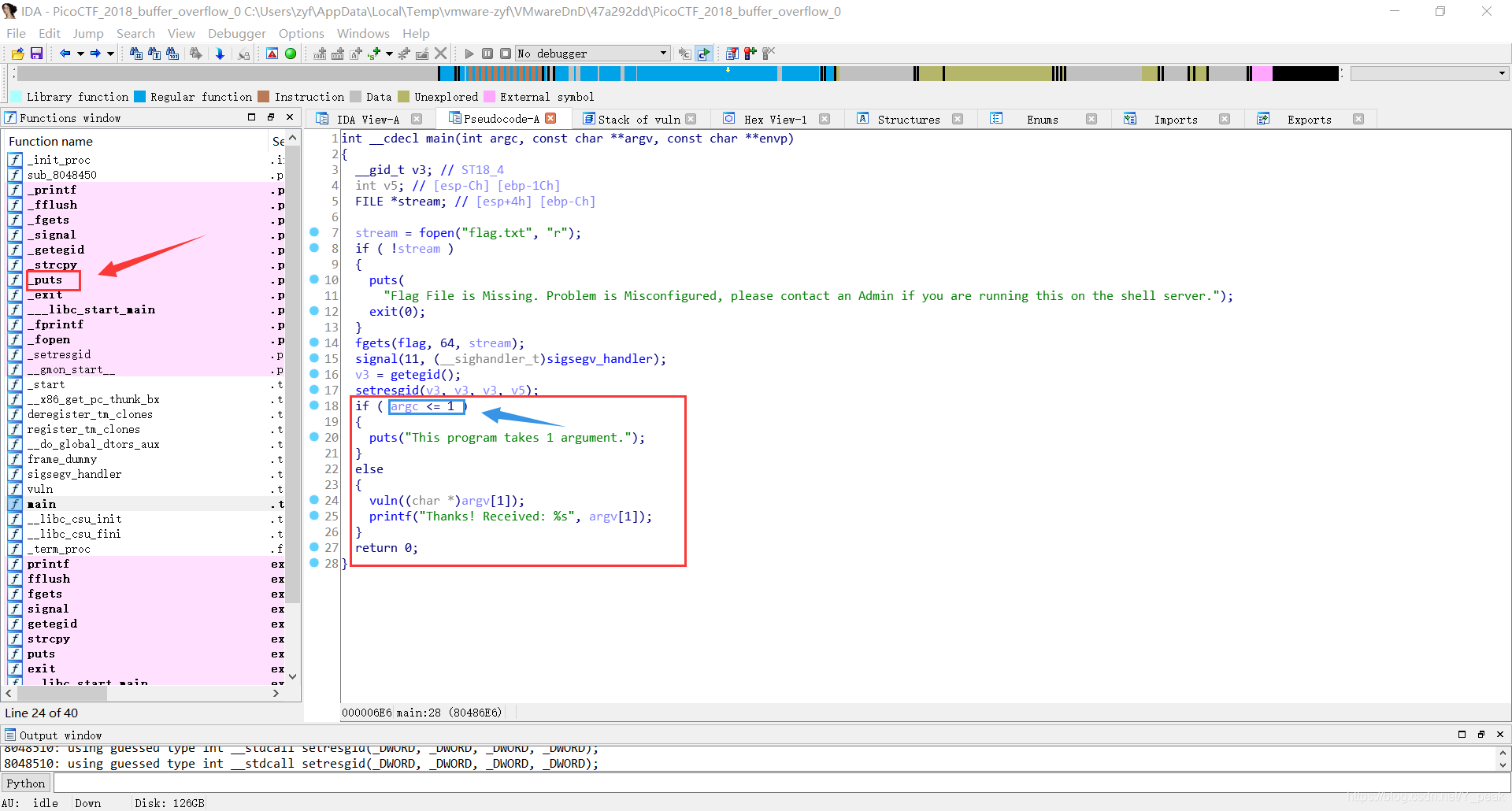The width and height of the screenshot is (1512, 811).
Task: Close the Pseudocode-A tab
Action: 551,118
